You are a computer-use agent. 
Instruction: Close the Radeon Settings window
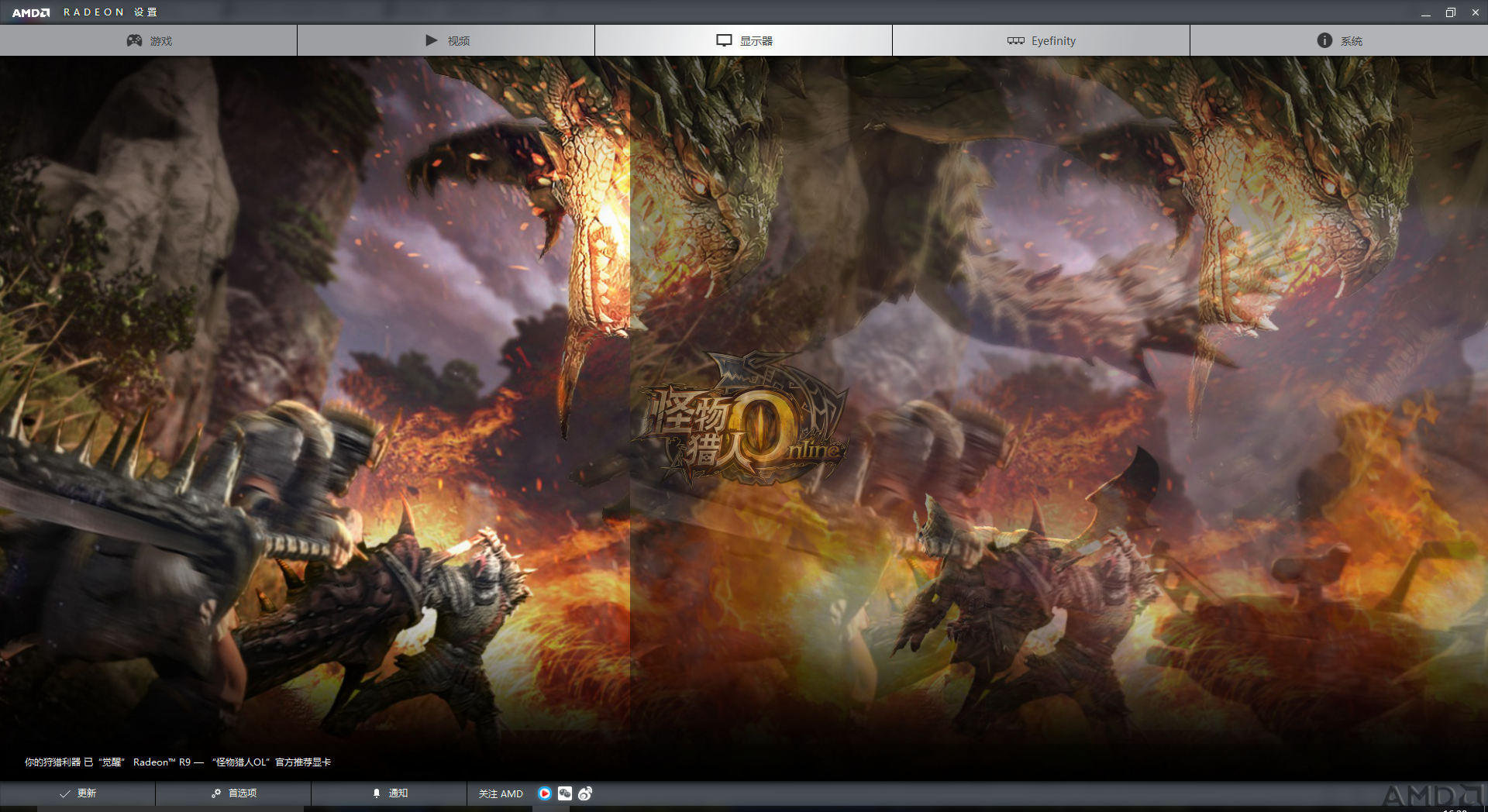(1475, 12)
